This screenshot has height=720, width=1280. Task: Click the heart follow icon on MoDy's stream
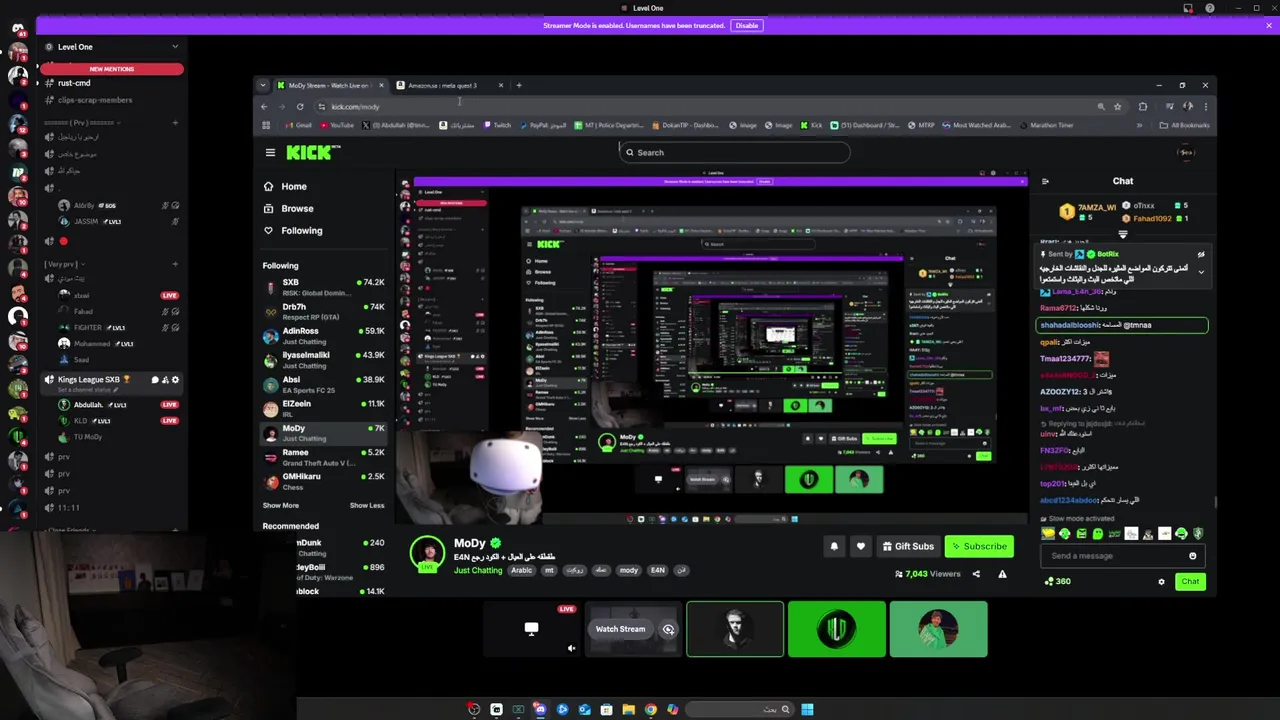(x=860, y=546)
